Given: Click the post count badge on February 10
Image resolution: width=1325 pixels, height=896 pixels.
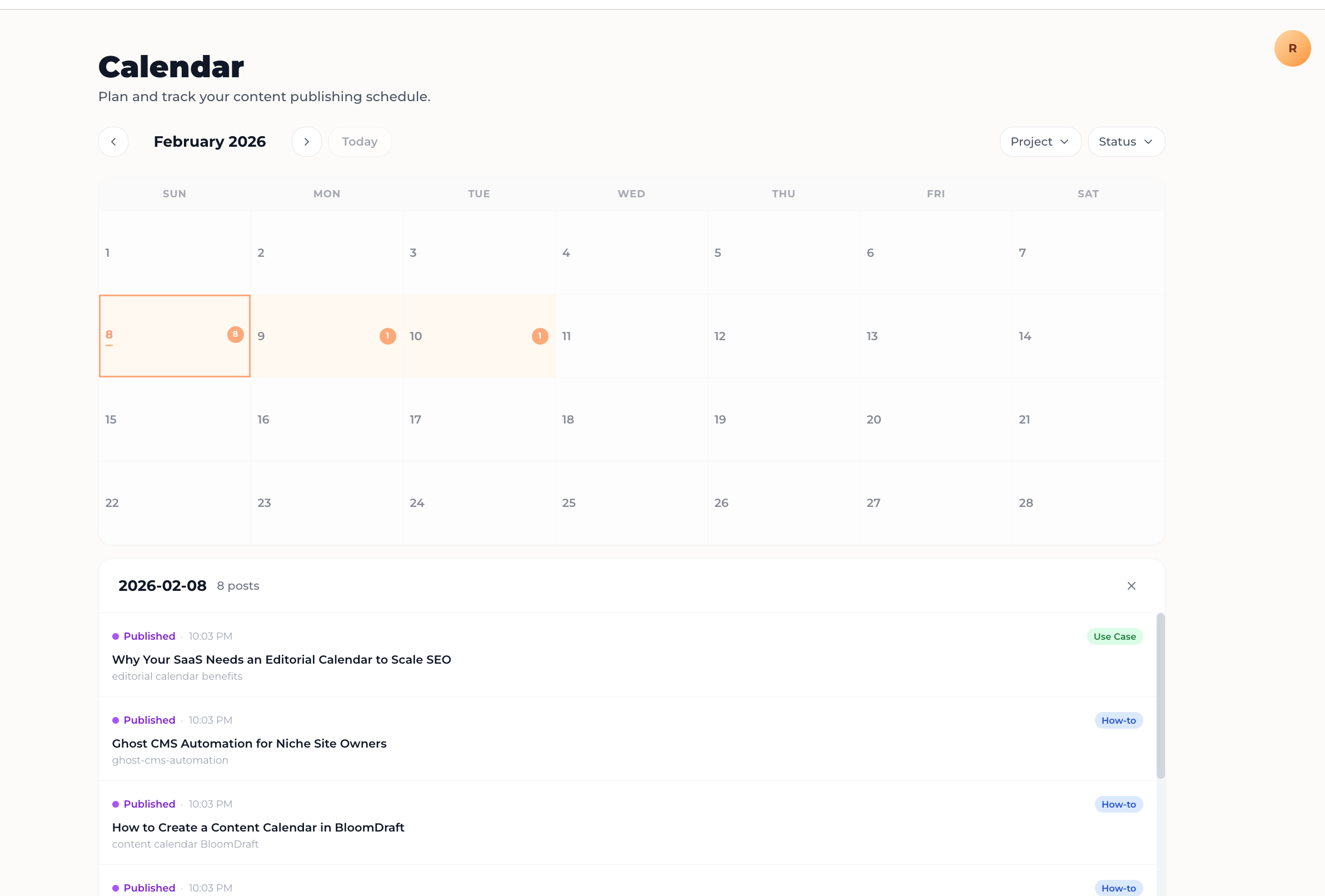Looking at the screenshot, I should pos(540,336).
